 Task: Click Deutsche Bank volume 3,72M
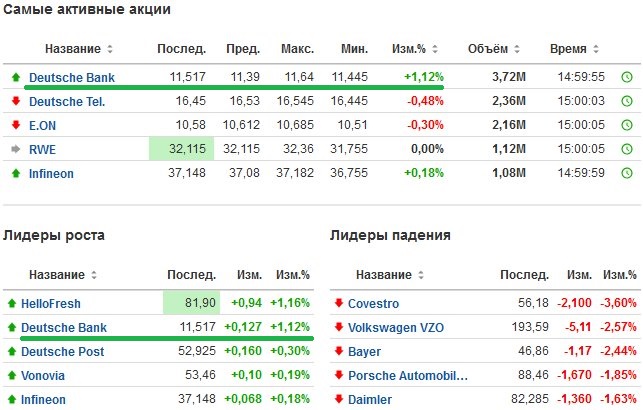pos(509,77)
